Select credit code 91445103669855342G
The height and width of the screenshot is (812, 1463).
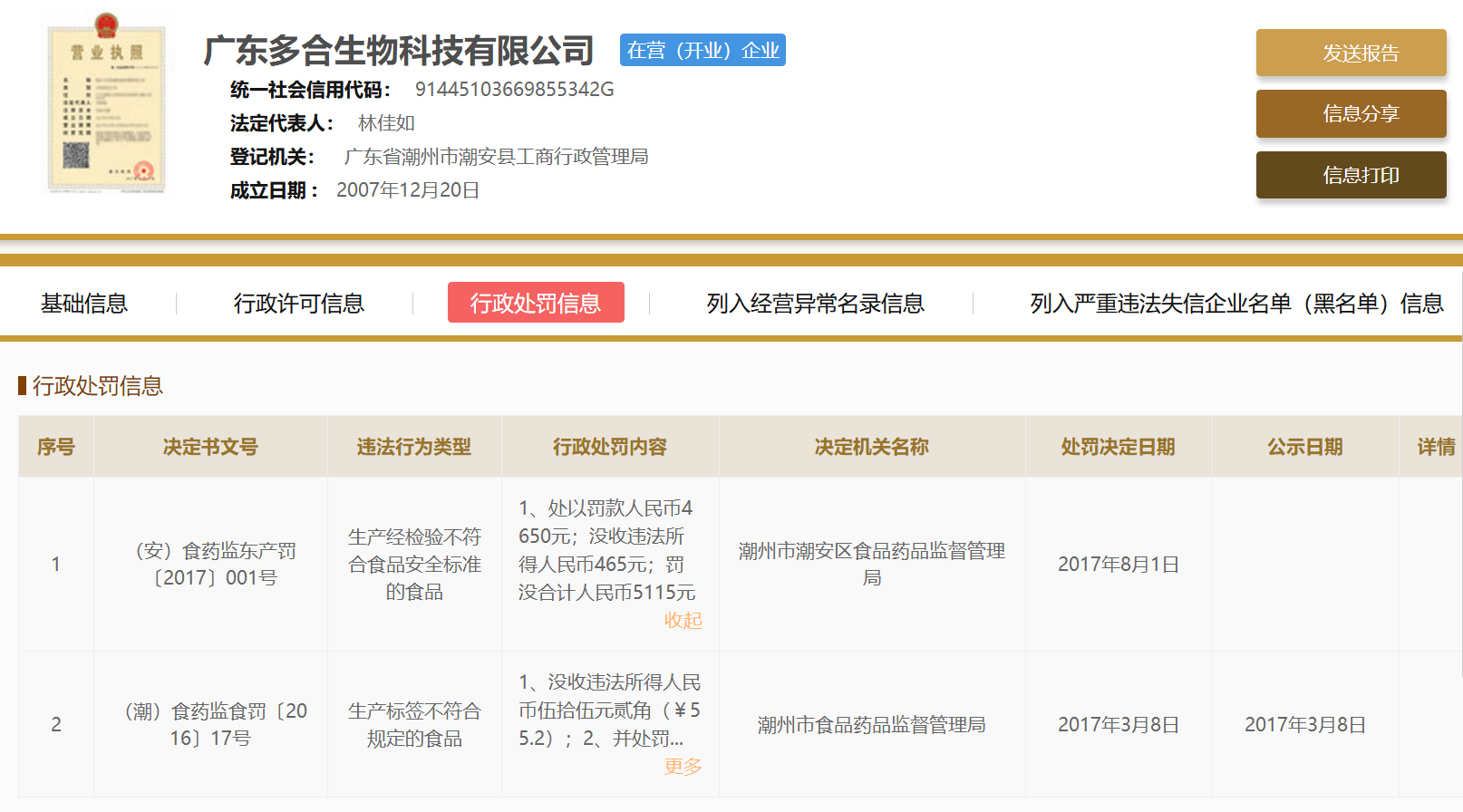(515, 90)
